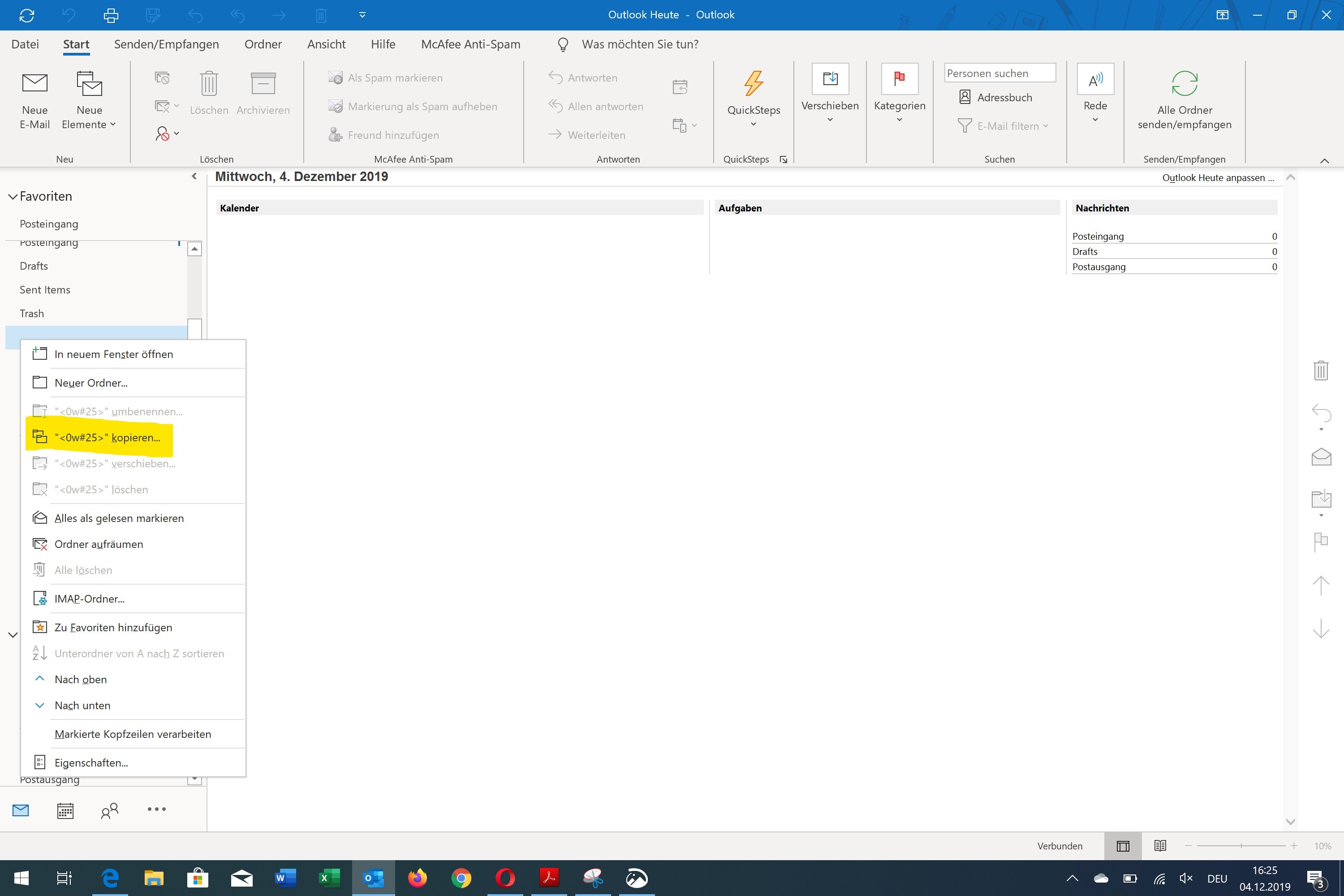Click the print icon in quick access toolbar

111,15
